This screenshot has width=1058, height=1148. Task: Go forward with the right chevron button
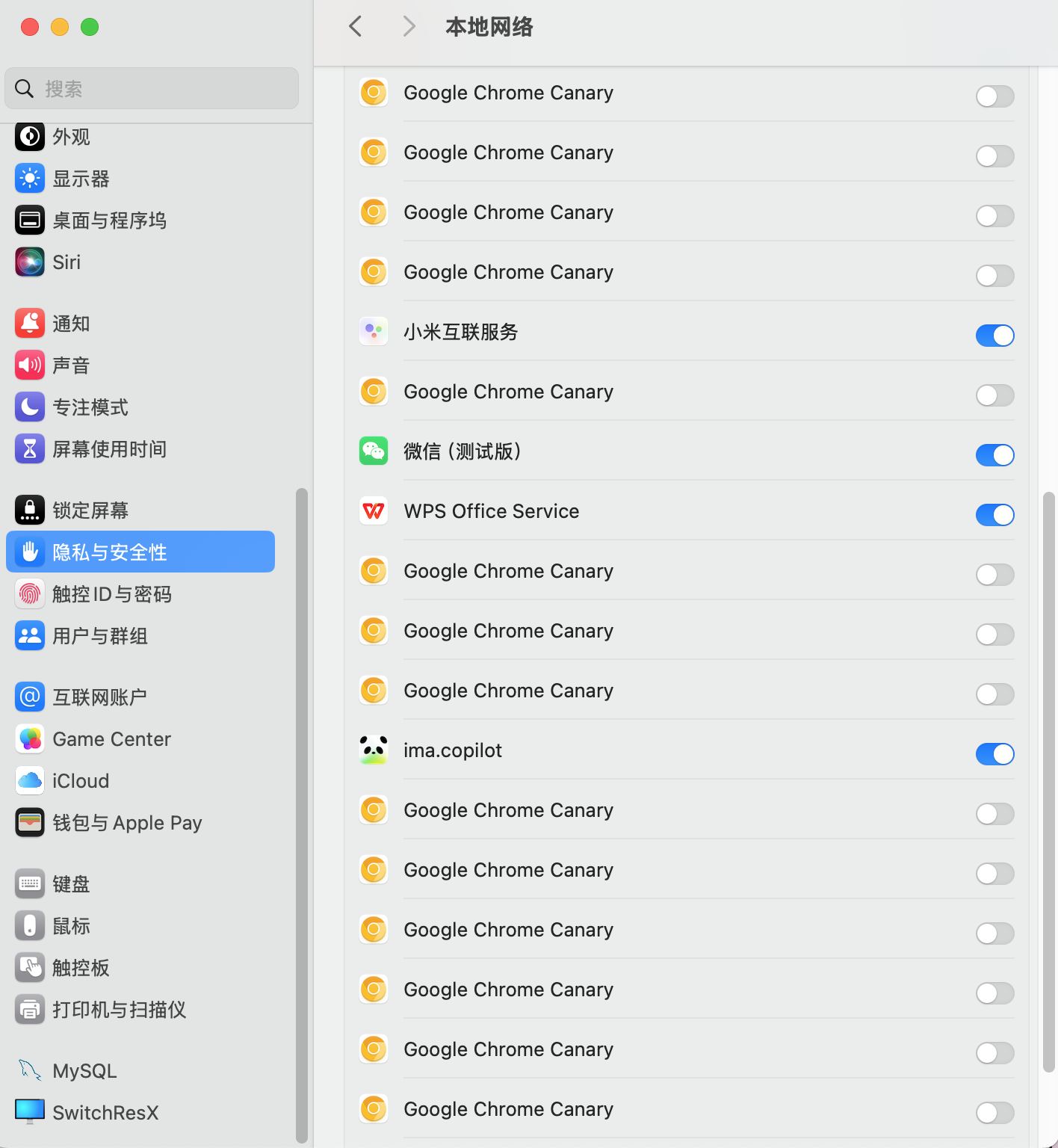pos(409,27)
